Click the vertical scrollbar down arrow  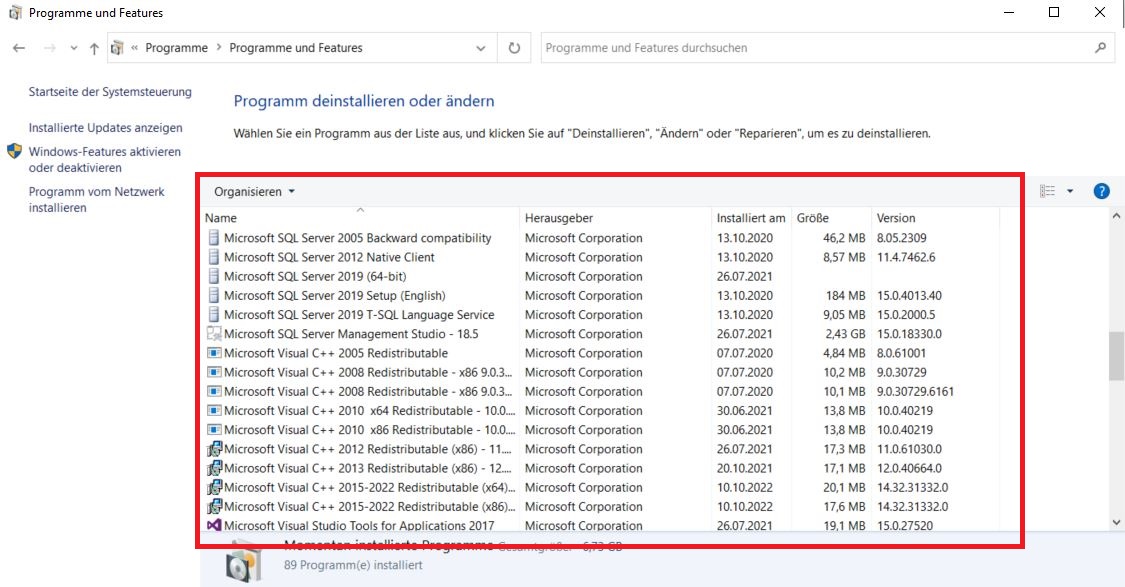[x=1117, y=522]
